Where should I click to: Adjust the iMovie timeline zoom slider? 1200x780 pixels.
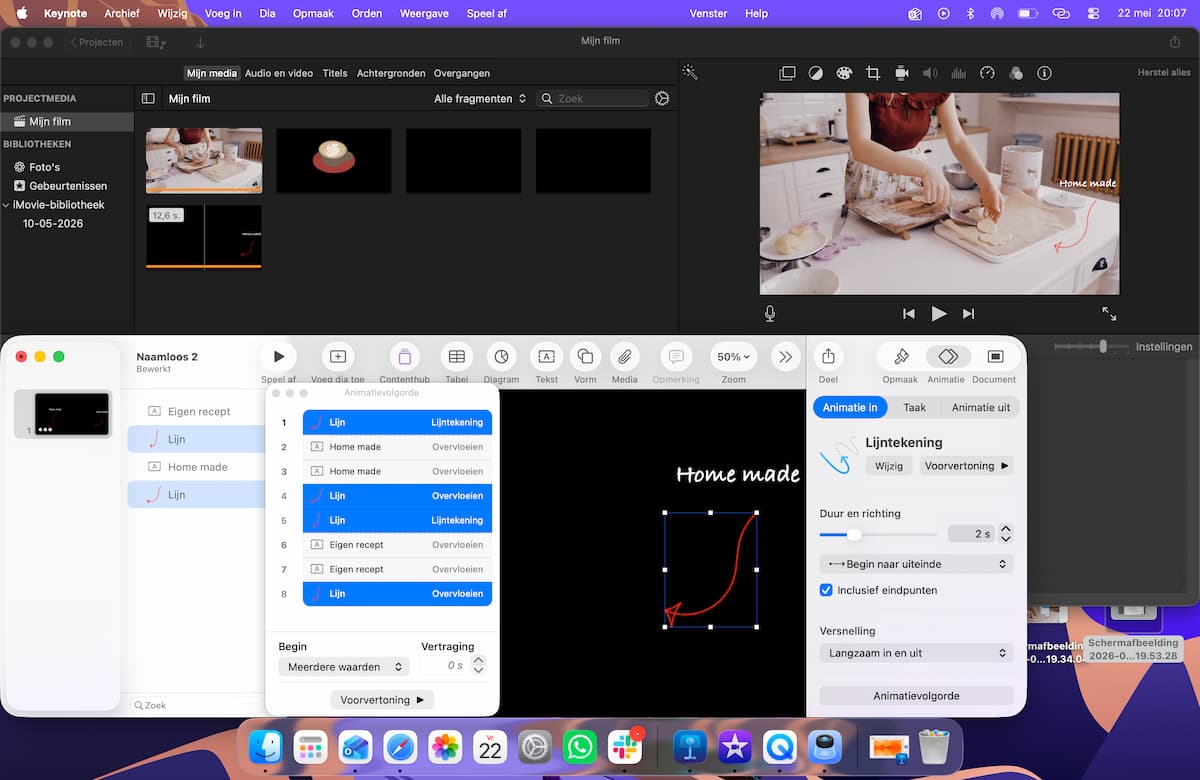point(1103,346)
